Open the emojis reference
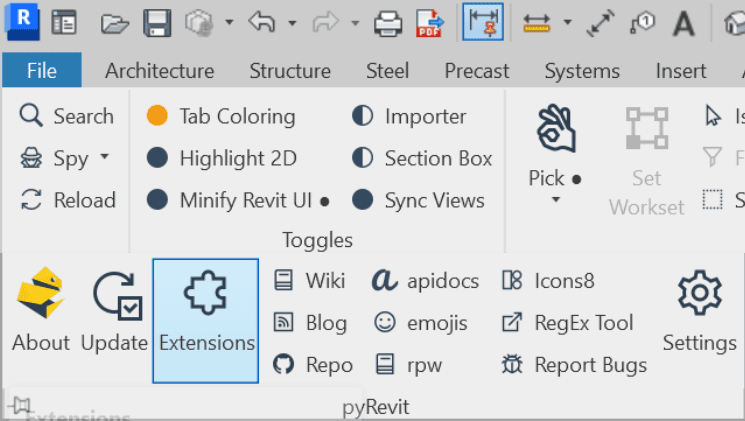745x421 pixels. pos(420,323)
